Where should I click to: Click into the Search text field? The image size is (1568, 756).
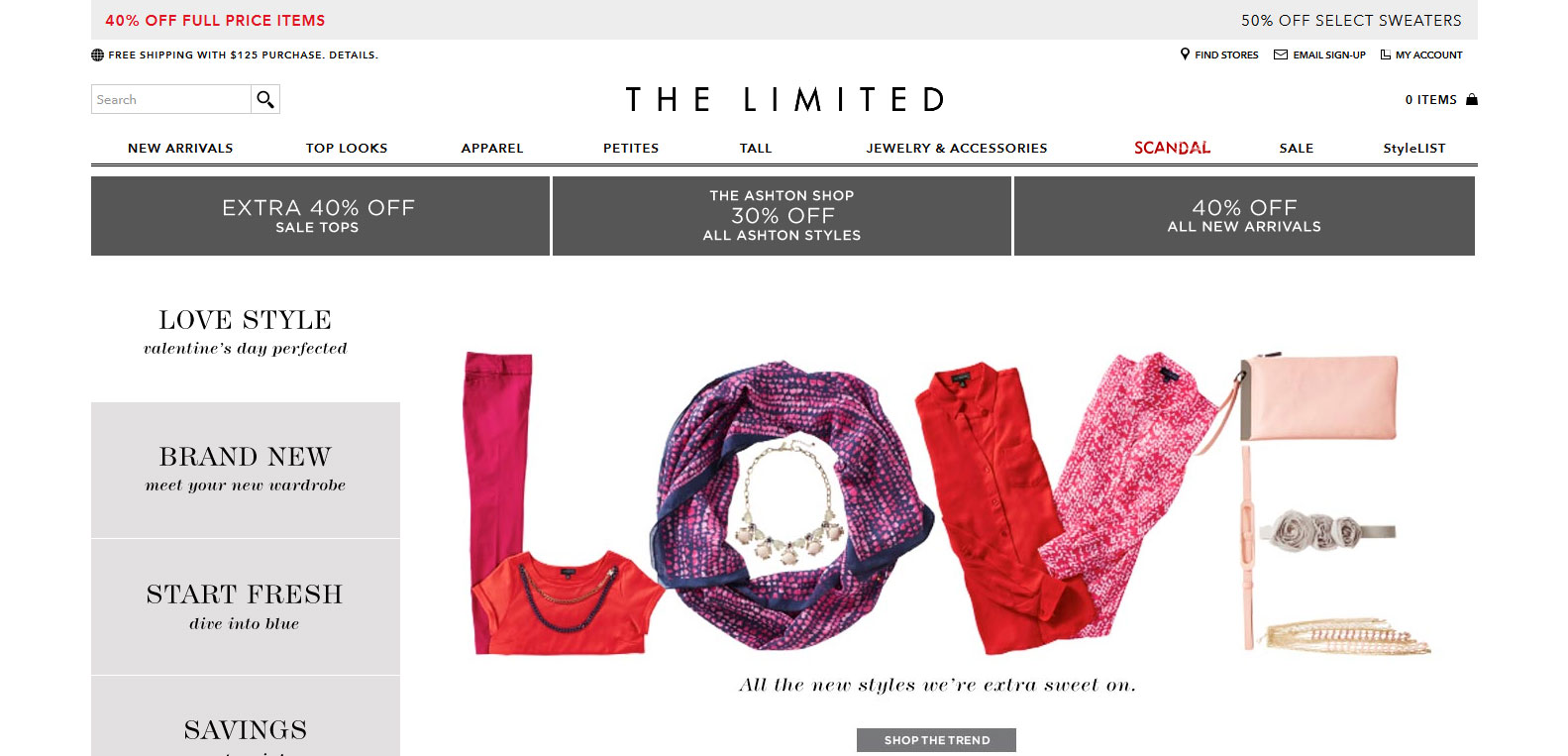171,99
